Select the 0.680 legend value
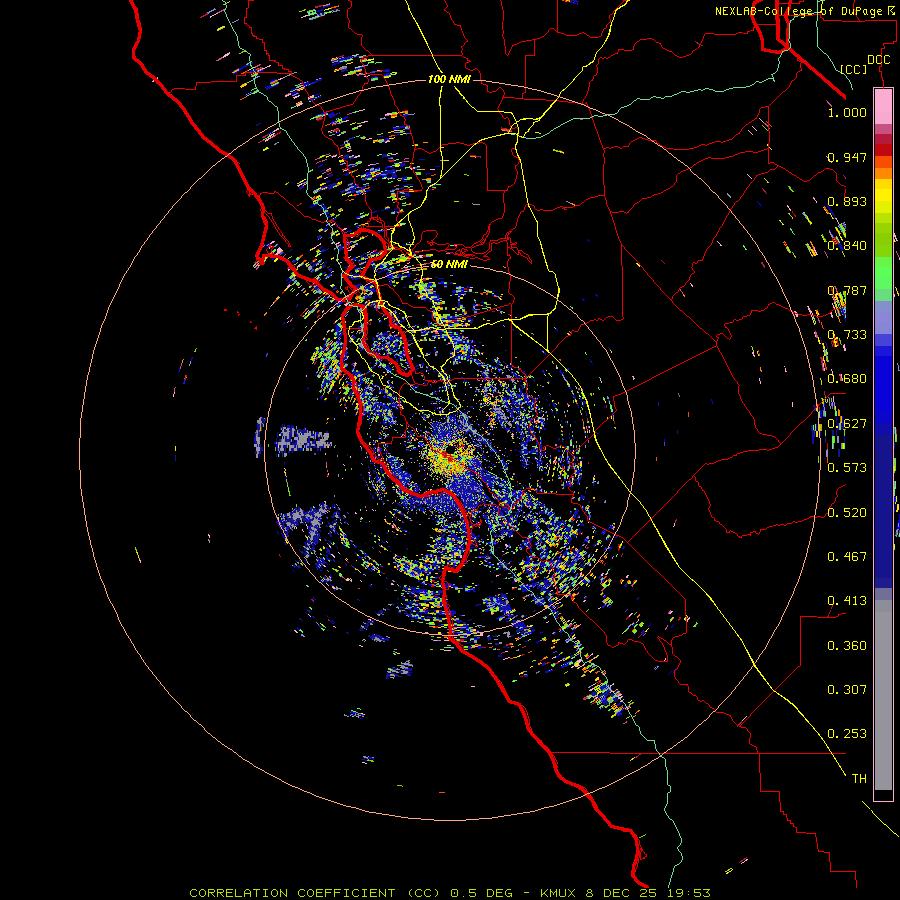This screenshot has width=900, height=900. (x=847, y=379)
